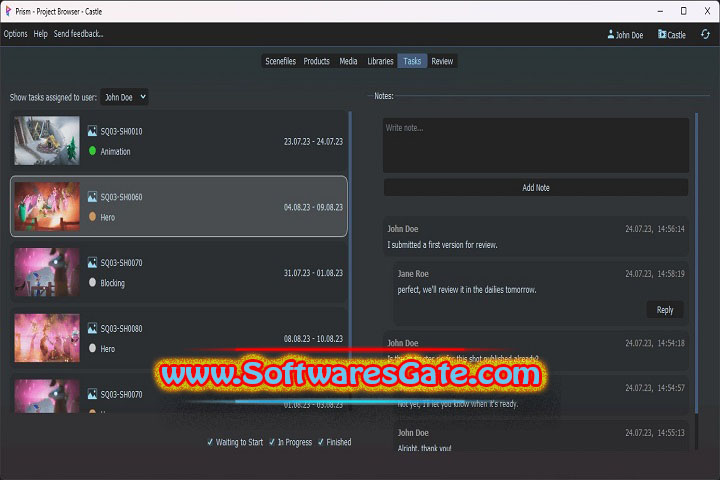
Task: Select the Tasks tab
Action: (412, 61)
